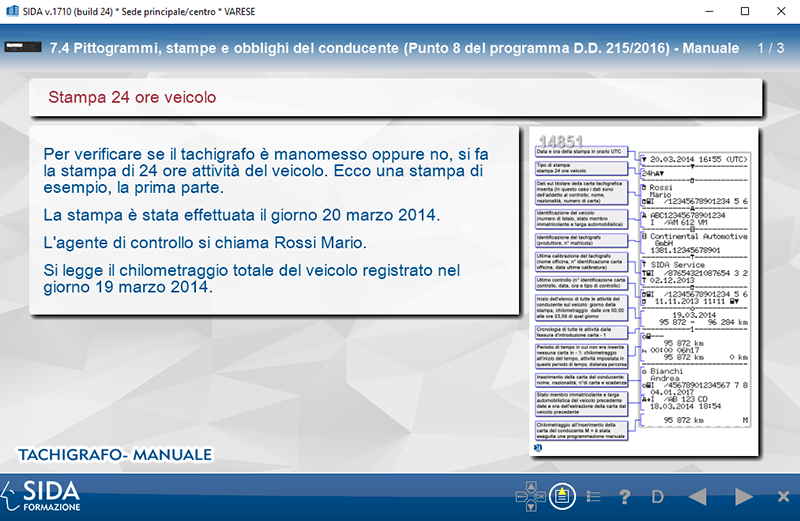800x521 pixels.
Task: Go to previous slide with left arrow
Action: (698, 496)
